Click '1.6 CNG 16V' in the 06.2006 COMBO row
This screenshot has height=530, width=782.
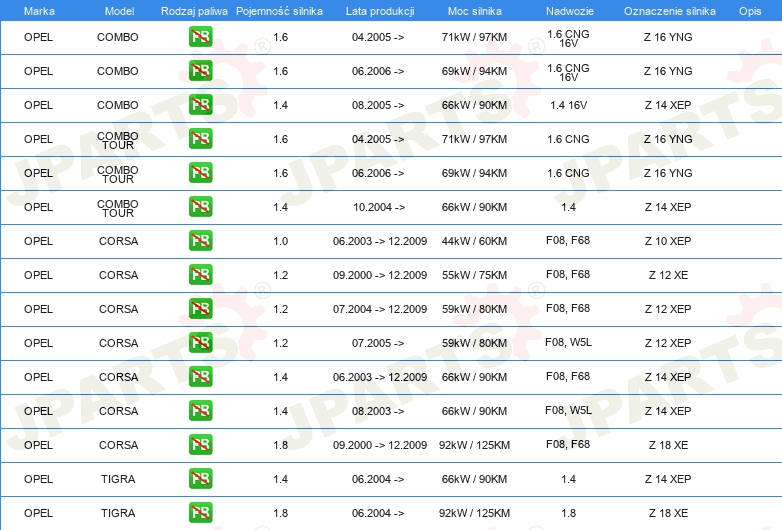click(568, 72)
